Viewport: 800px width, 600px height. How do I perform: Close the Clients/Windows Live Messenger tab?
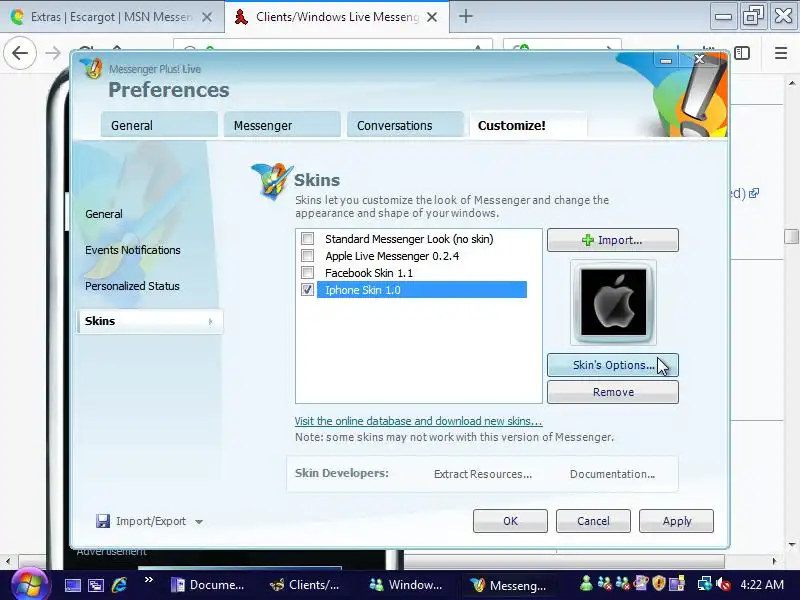click(432, 17)
